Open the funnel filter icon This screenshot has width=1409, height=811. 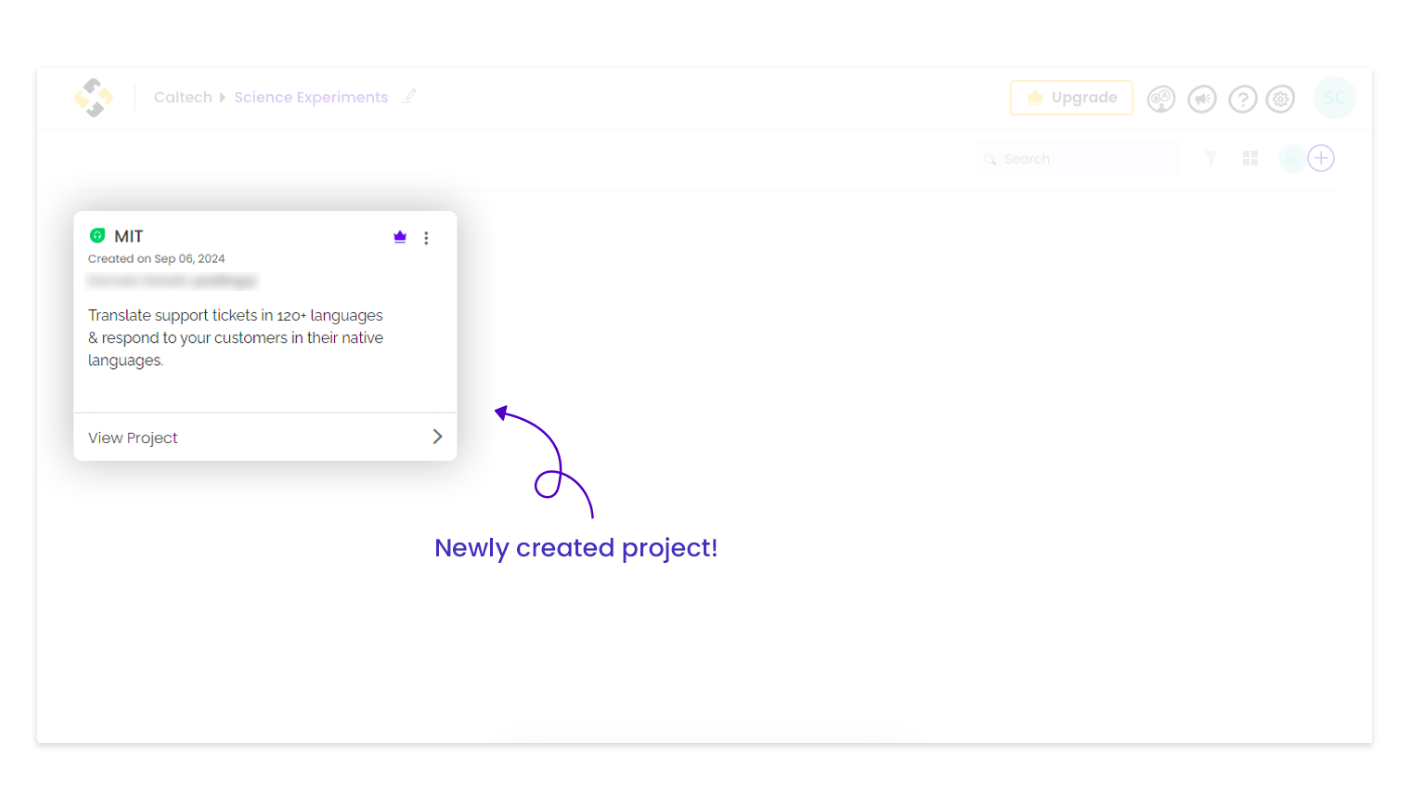tap(1211, 158)
